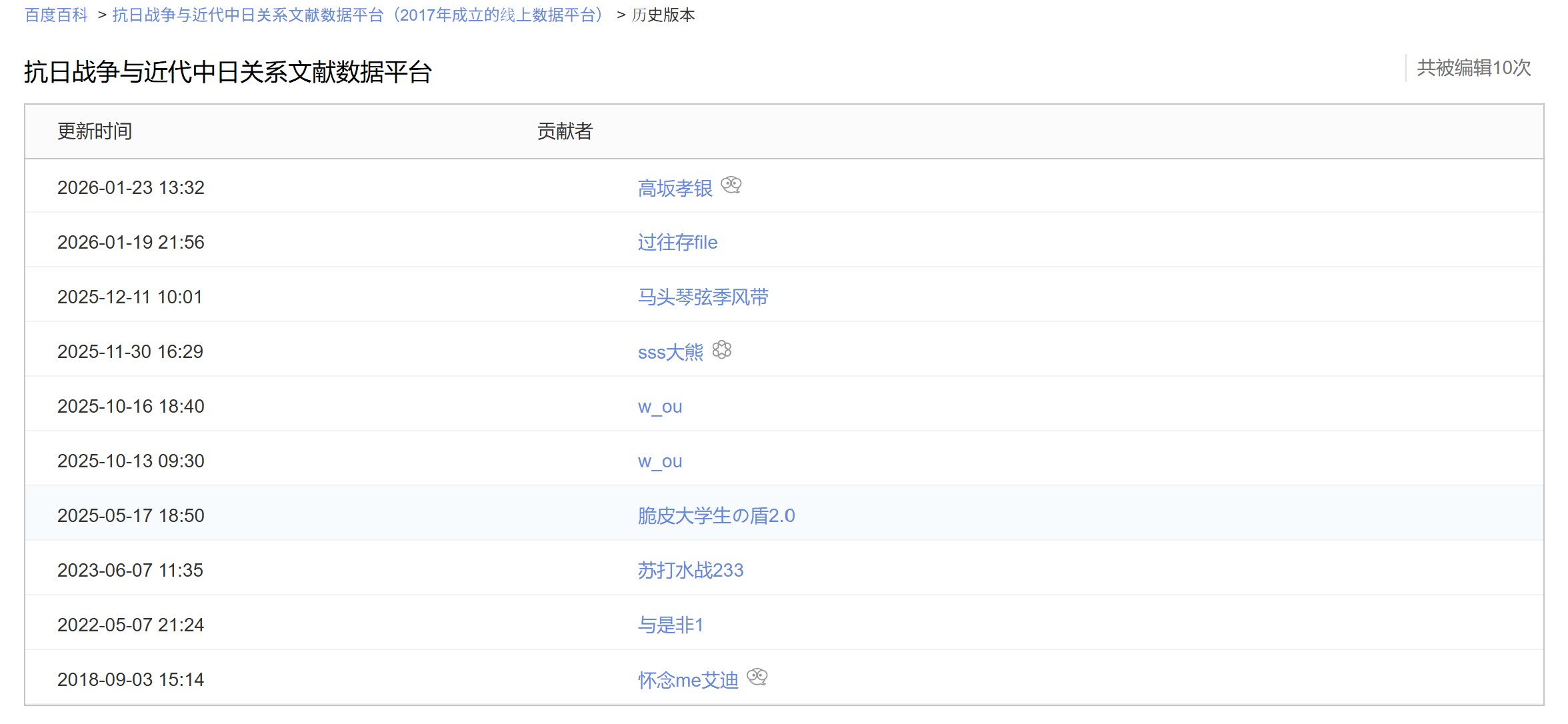Open contributor 怀念me艾迪 profile
The image size is (1568, 724).
(687, 680)
